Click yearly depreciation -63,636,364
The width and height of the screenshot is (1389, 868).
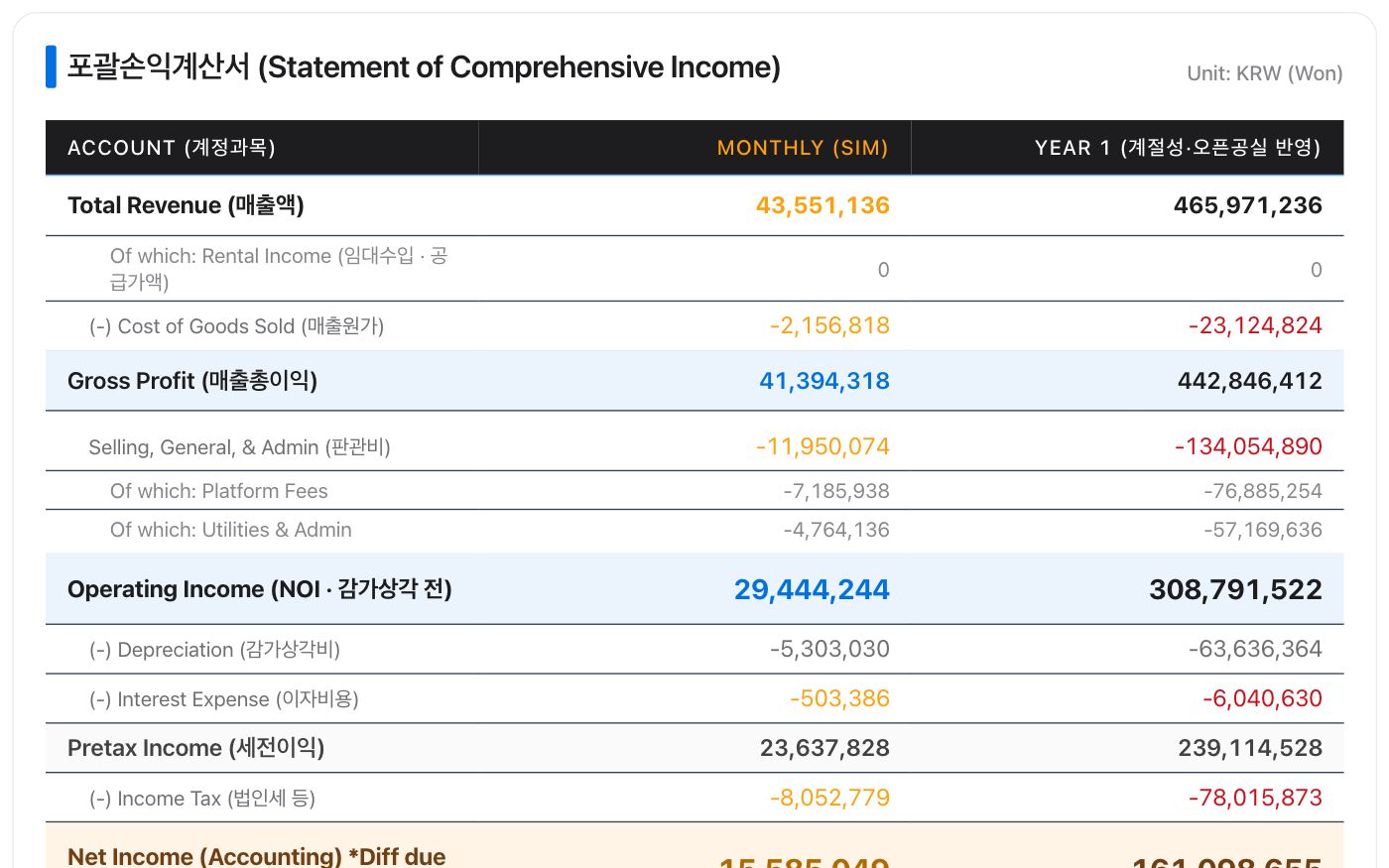click(1255, 649)
